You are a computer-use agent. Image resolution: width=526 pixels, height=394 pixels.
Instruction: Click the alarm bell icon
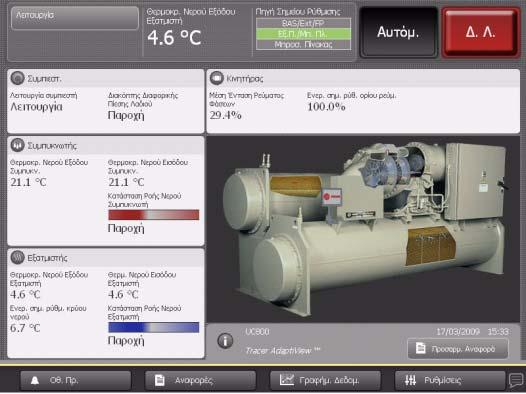[35, 380]
